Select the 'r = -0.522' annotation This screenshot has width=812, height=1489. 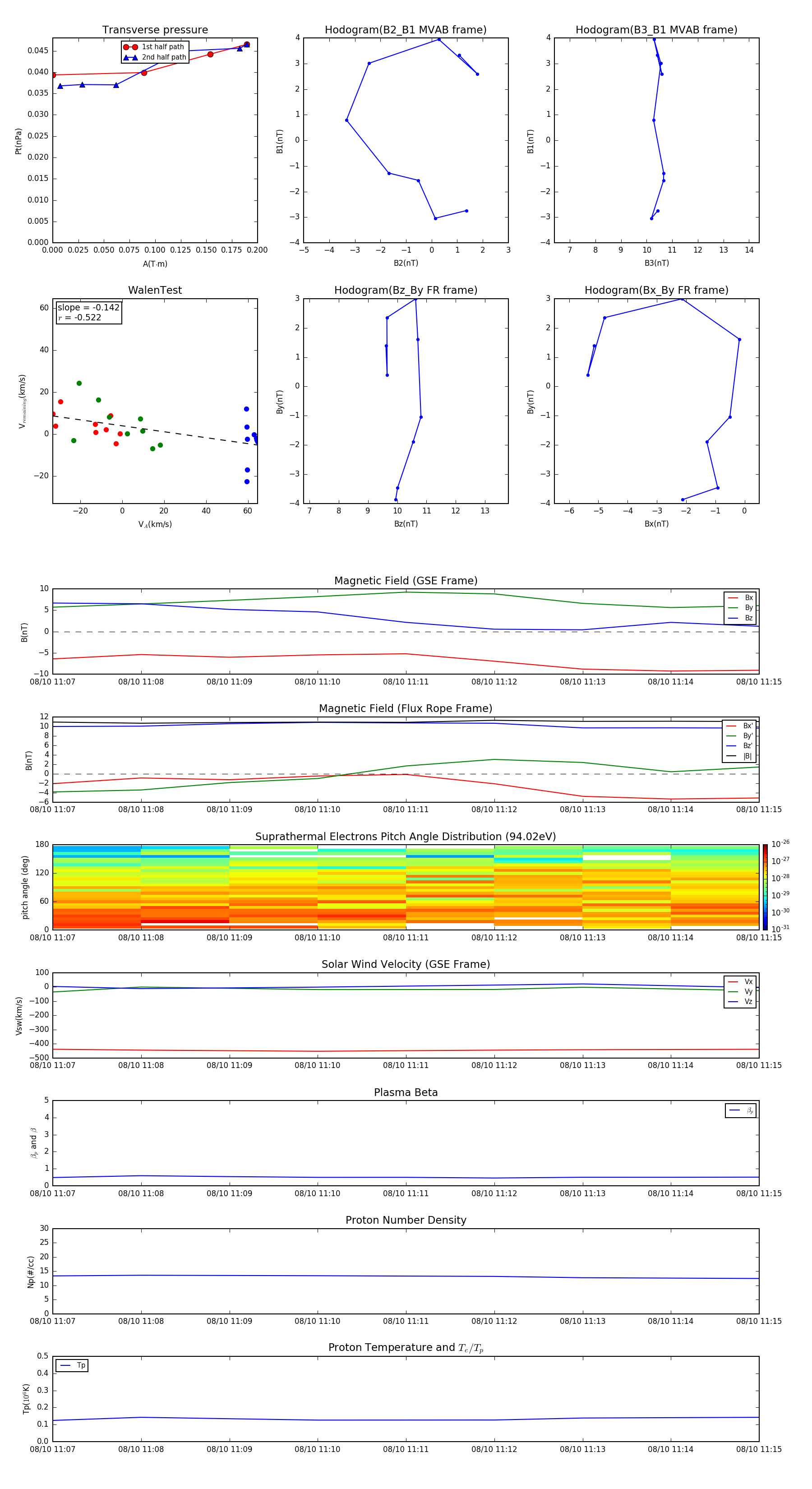tap(80, 317)
